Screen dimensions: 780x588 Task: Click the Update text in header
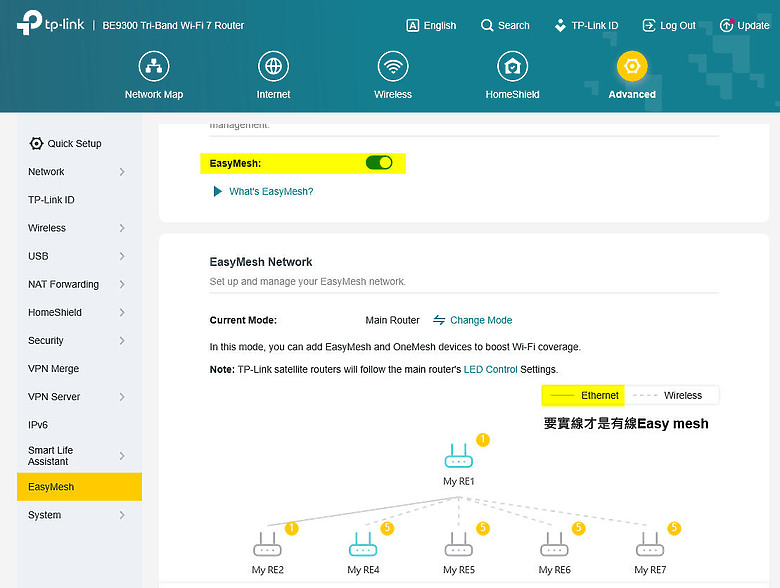[753, 25]
